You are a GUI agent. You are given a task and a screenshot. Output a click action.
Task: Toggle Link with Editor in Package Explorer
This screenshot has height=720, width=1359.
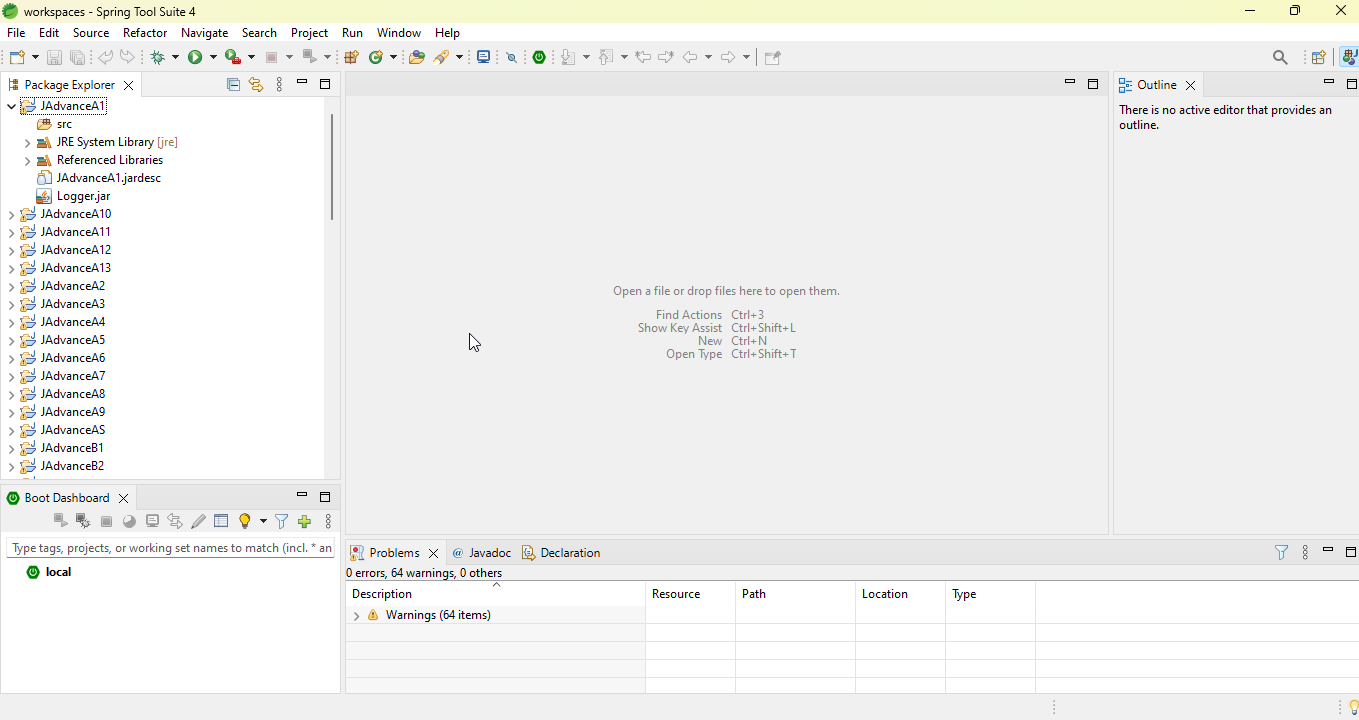[x=256, y=85]
